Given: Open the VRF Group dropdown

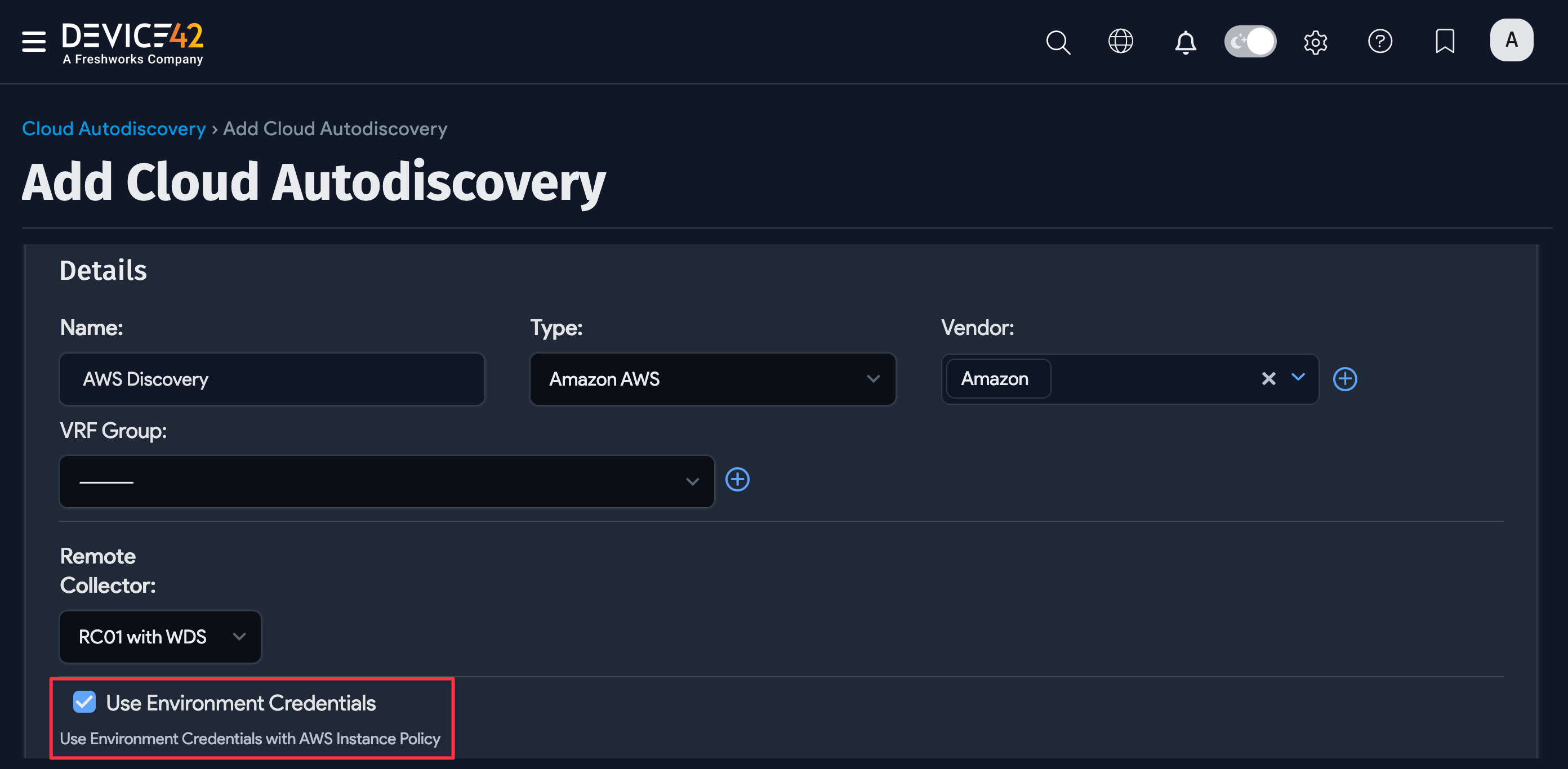Looking at the screenshot, I should 386,481.
